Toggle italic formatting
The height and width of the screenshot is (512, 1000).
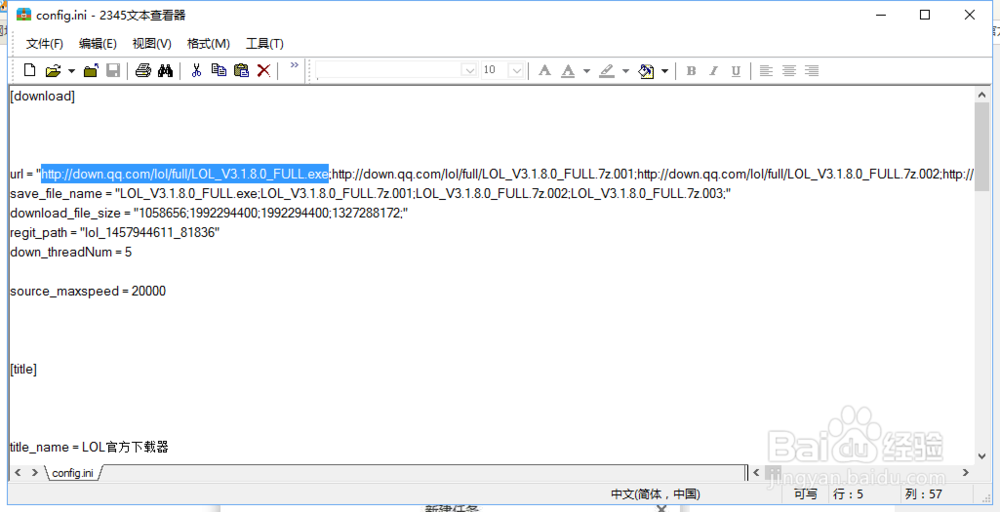[x=714, y=71]
